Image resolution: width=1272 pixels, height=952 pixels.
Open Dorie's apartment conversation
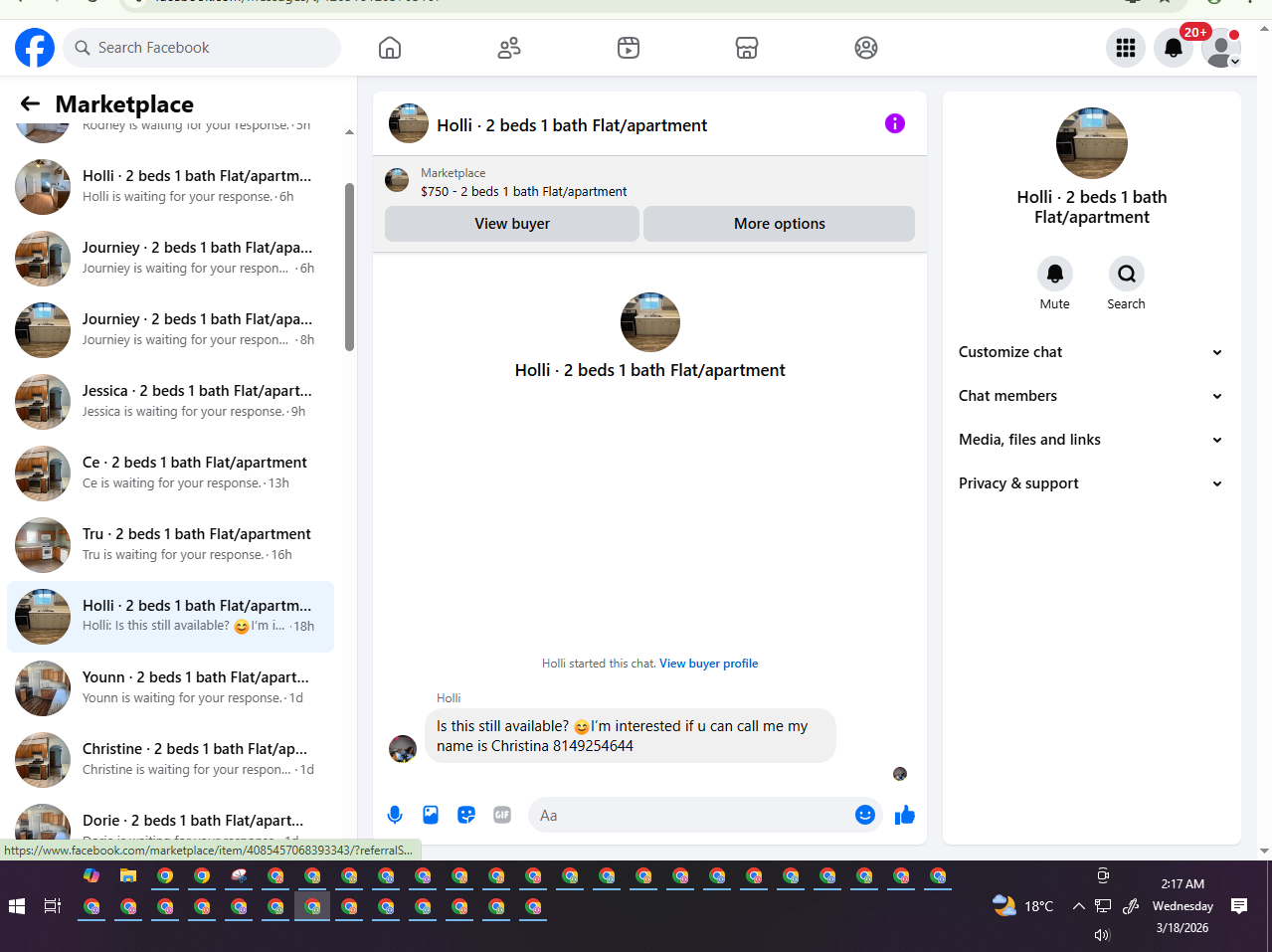point(171,822)
